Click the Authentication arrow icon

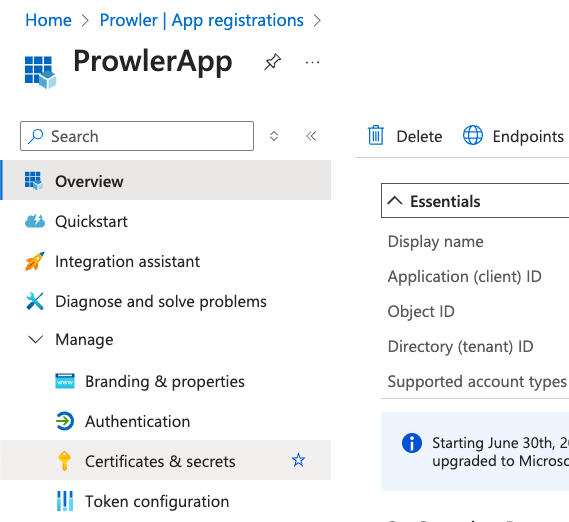[65, 421]
